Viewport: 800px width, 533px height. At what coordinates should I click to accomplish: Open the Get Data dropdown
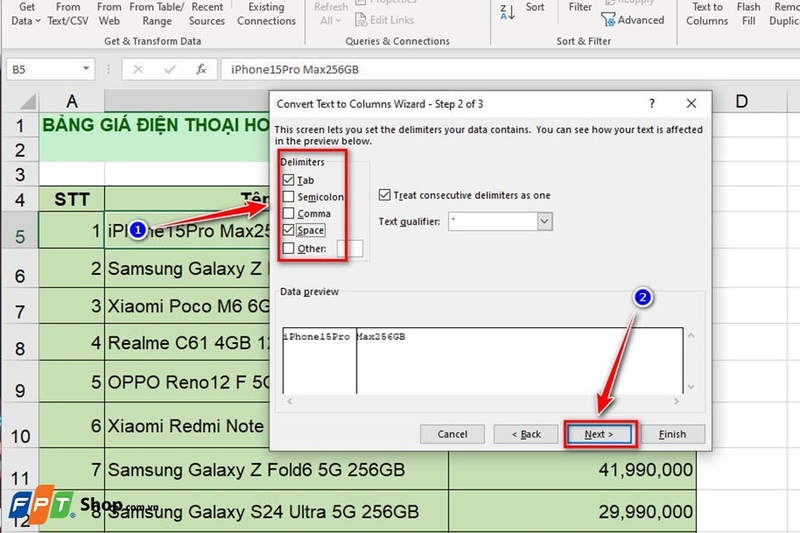[x=26, y=14]
